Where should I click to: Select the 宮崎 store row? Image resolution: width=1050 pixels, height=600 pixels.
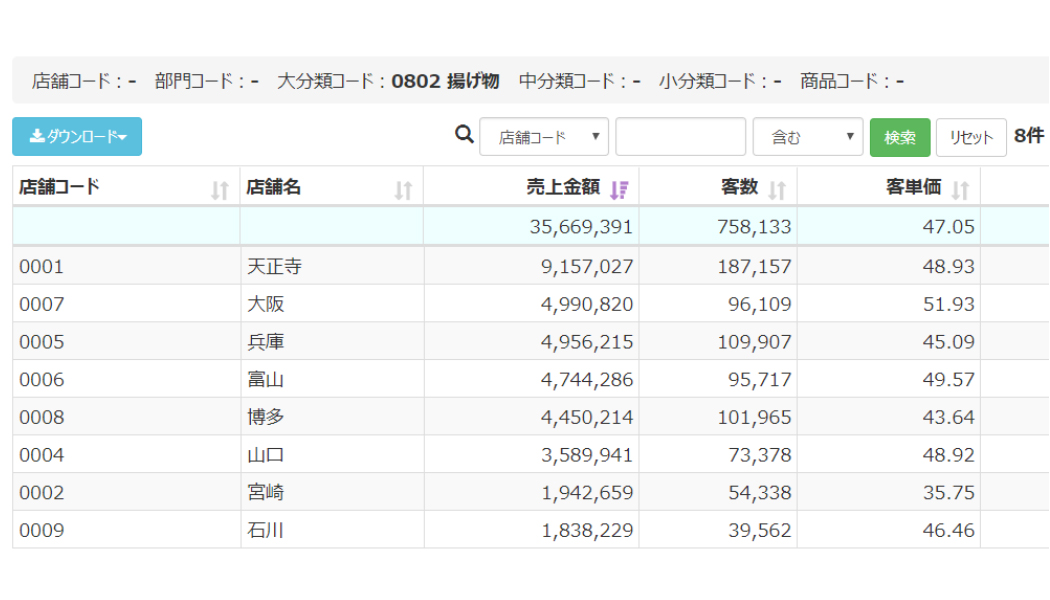pos(266,493)
